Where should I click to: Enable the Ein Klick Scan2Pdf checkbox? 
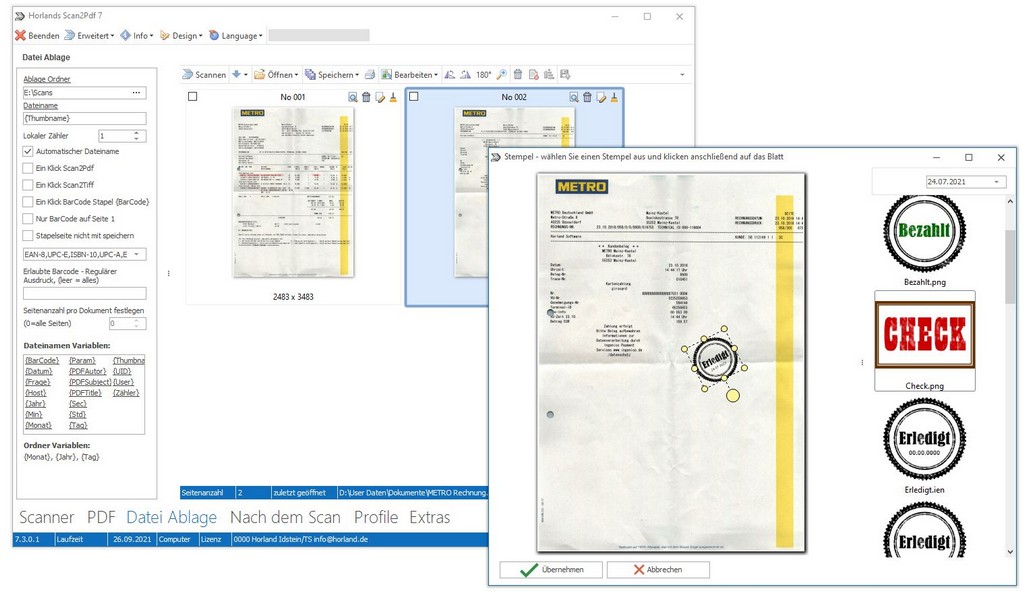pos(30,170)
